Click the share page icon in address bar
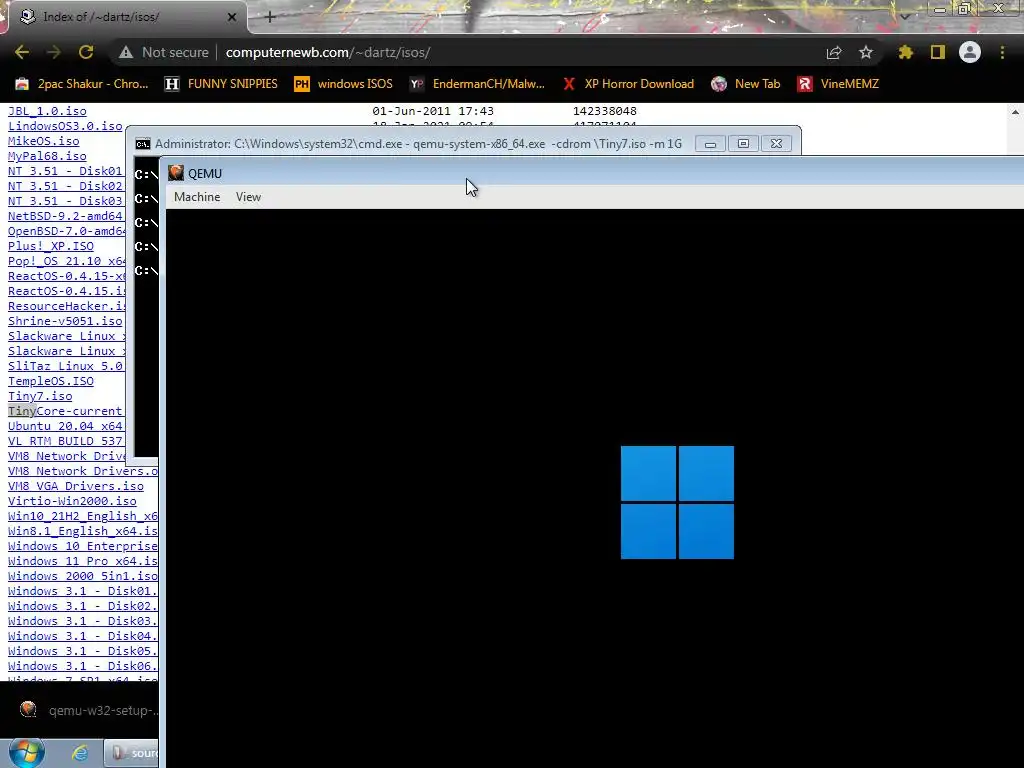 point(834,52)
